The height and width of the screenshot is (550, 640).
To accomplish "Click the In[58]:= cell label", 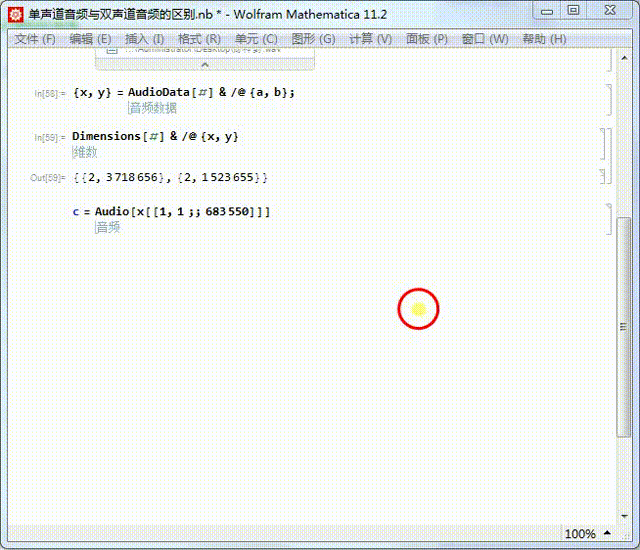I will [50, 94].
